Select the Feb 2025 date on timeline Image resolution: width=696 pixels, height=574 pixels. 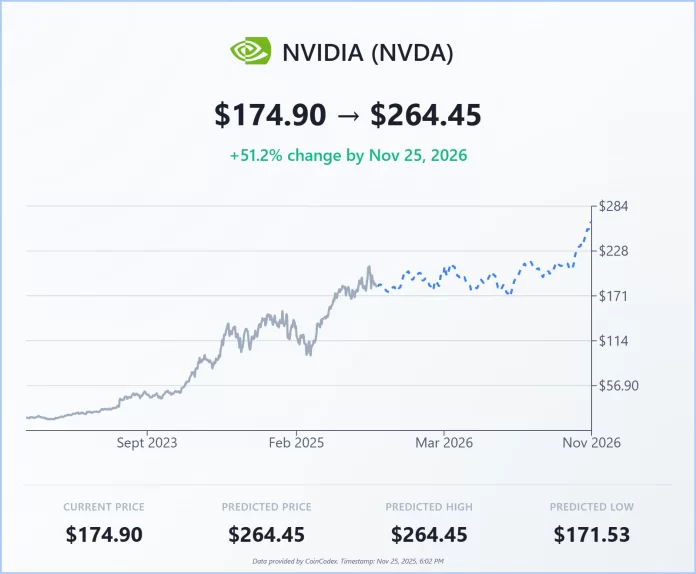(298, 442)
